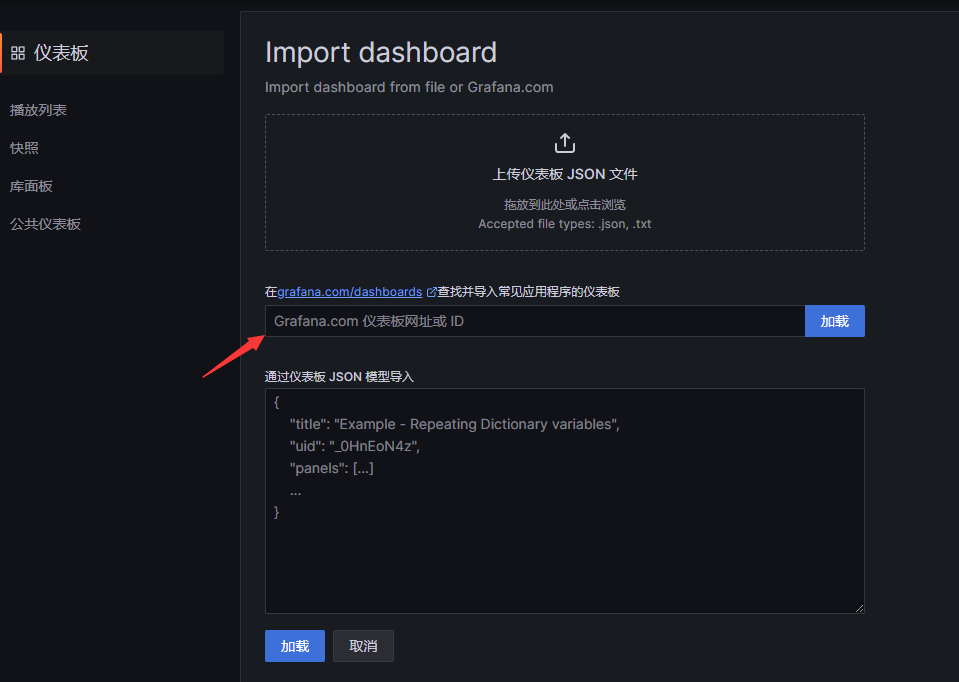Click the upload icon in drop zone
This screenshot has width=959, height=682.
click(x=565, y=143)
